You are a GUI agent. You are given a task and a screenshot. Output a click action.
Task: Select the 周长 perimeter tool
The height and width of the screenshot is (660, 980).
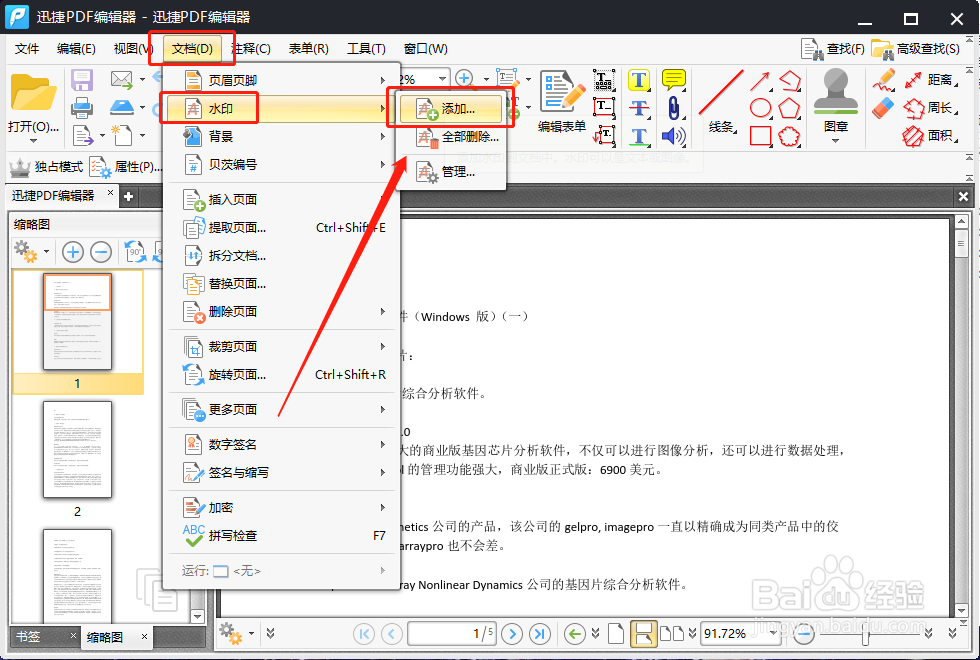931,108
